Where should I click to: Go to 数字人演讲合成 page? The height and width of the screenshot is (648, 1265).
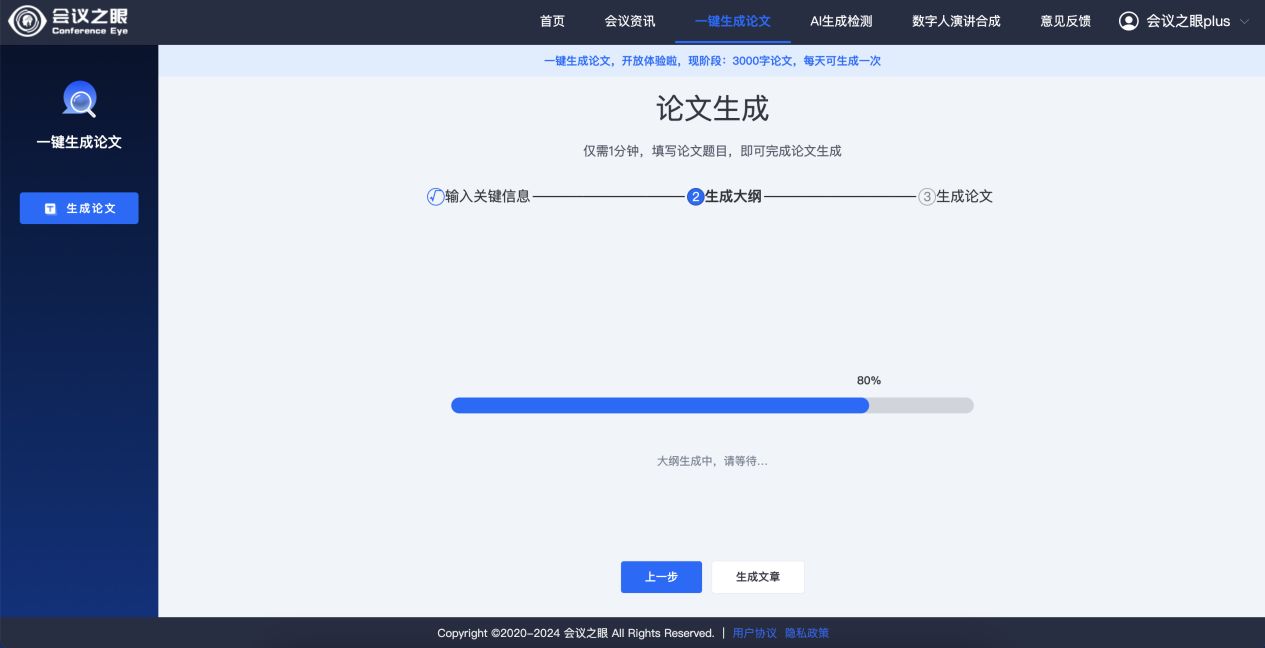tap(956, 21)
